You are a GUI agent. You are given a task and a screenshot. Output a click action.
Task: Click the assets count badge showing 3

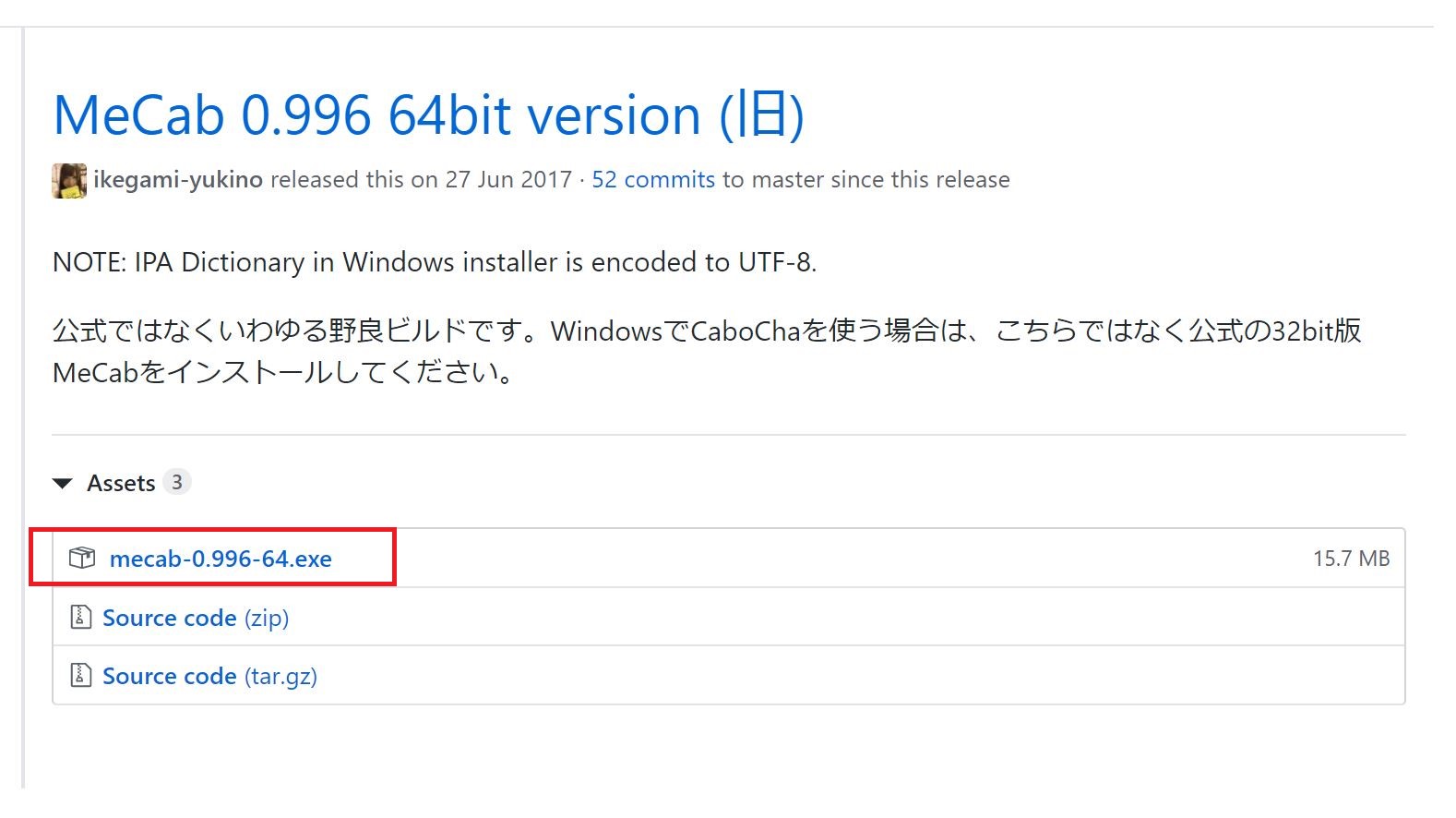[178, 481]
